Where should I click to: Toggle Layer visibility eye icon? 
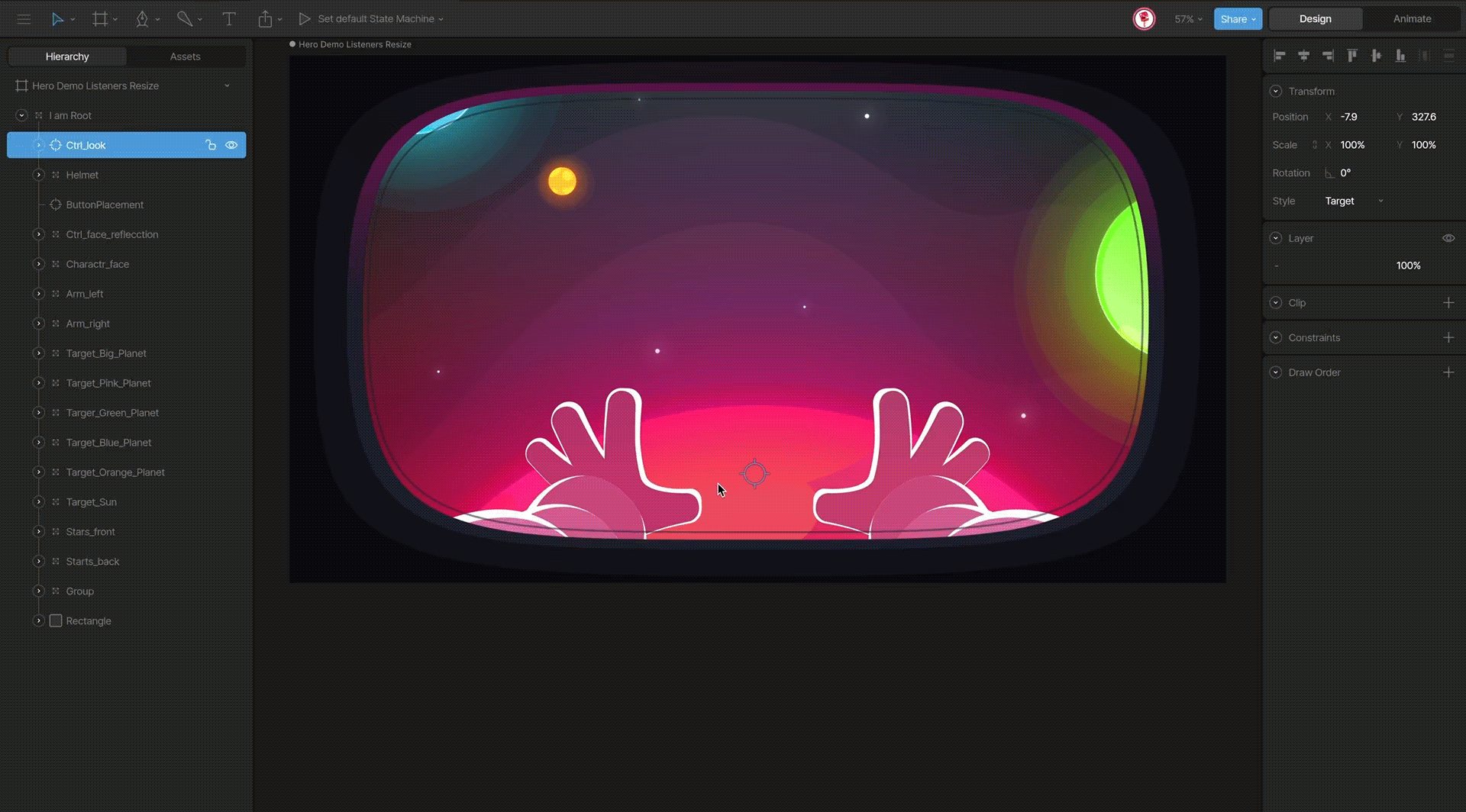pyautogui.click(x=1448, y=238)
